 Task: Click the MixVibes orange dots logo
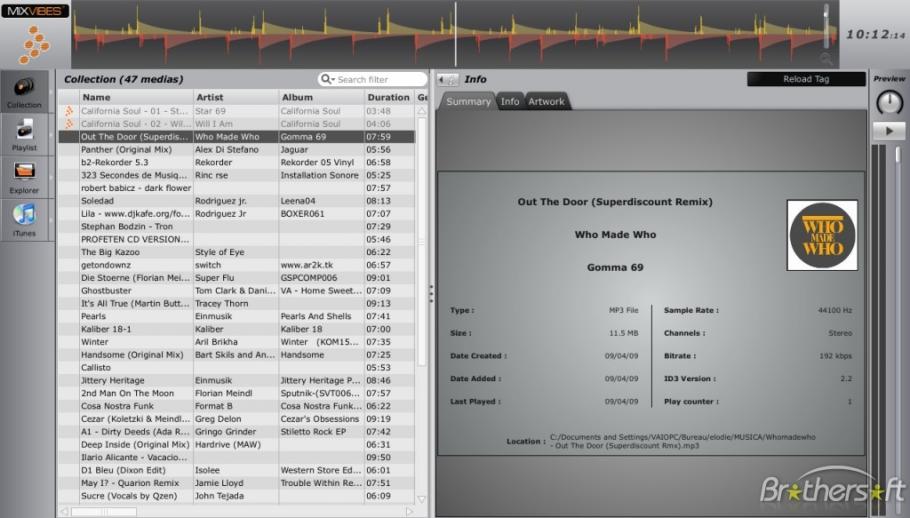34,45
